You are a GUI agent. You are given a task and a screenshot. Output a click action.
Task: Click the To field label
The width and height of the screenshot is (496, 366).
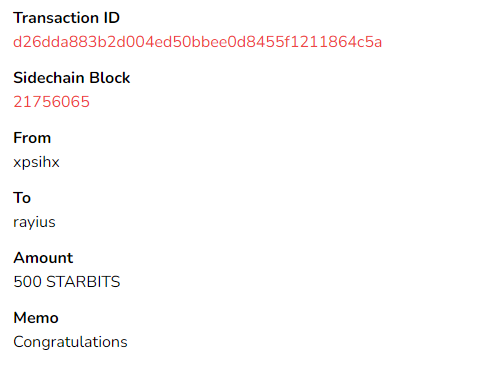(x=22, y=198)
